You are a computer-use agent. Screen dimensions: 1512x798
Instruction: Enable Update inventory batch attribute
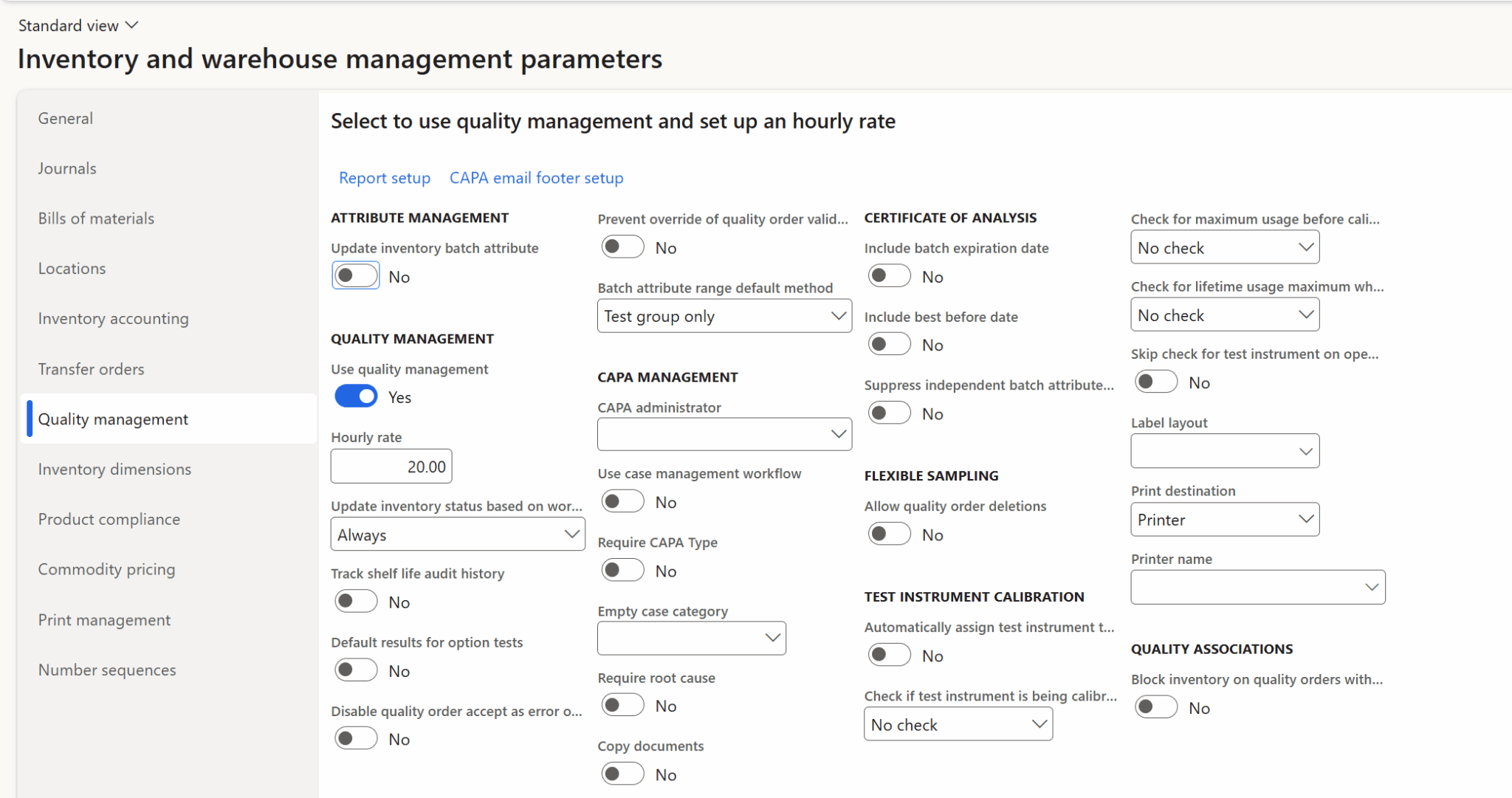coord(356,275)
